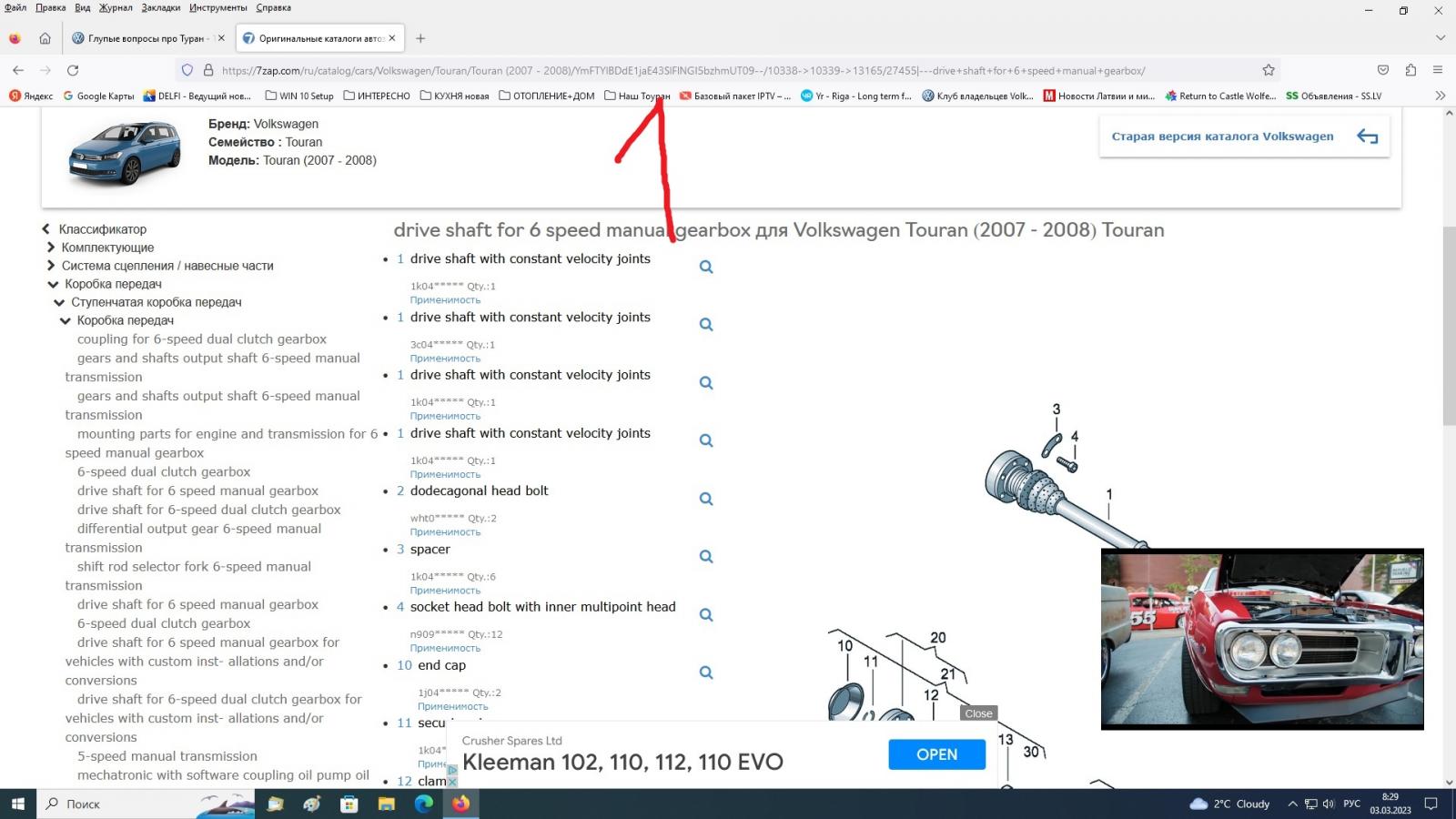The width and height of the screenshot is (1456, 819).
Task: Open the notification center icon
Action: pos(1431,804)
